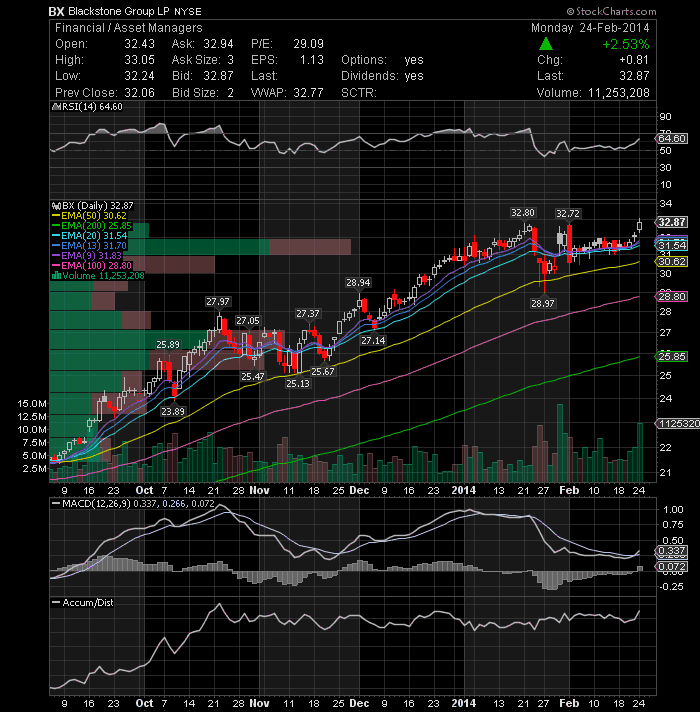This screenshot has height=712, width=700.
Task: Click the EMA(200) 25.85 legend text
Action: click(x=96, y=226)
